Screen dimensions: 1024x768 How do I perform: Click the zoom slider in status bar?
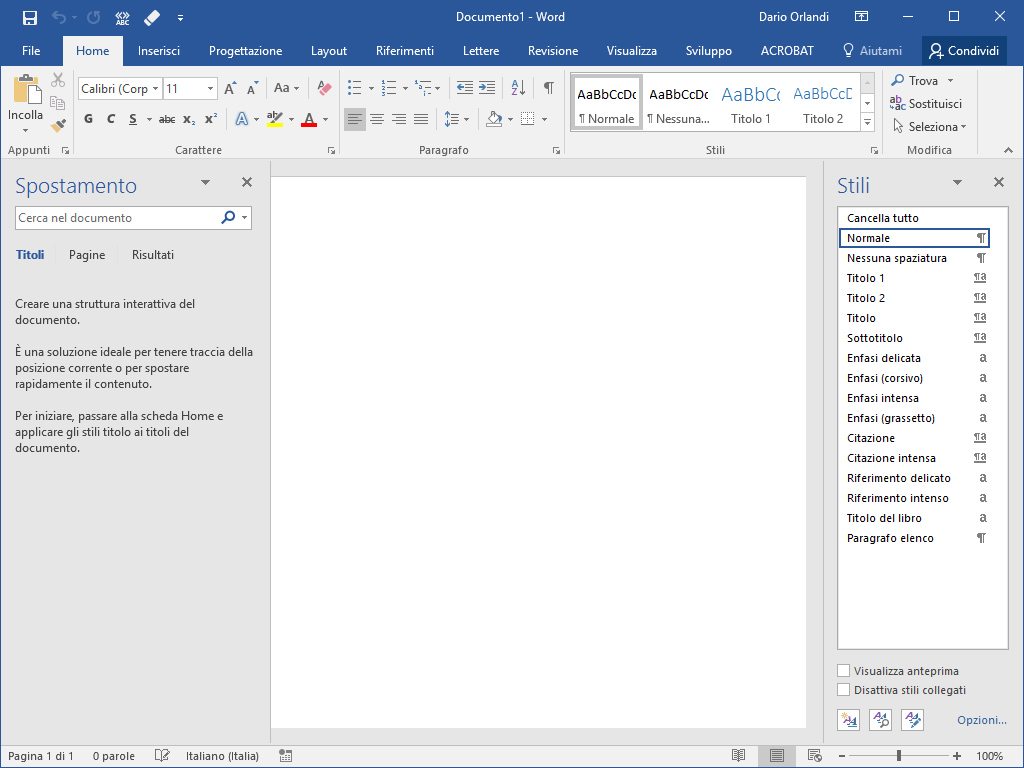pyautogui.click(x=899, y=756)
